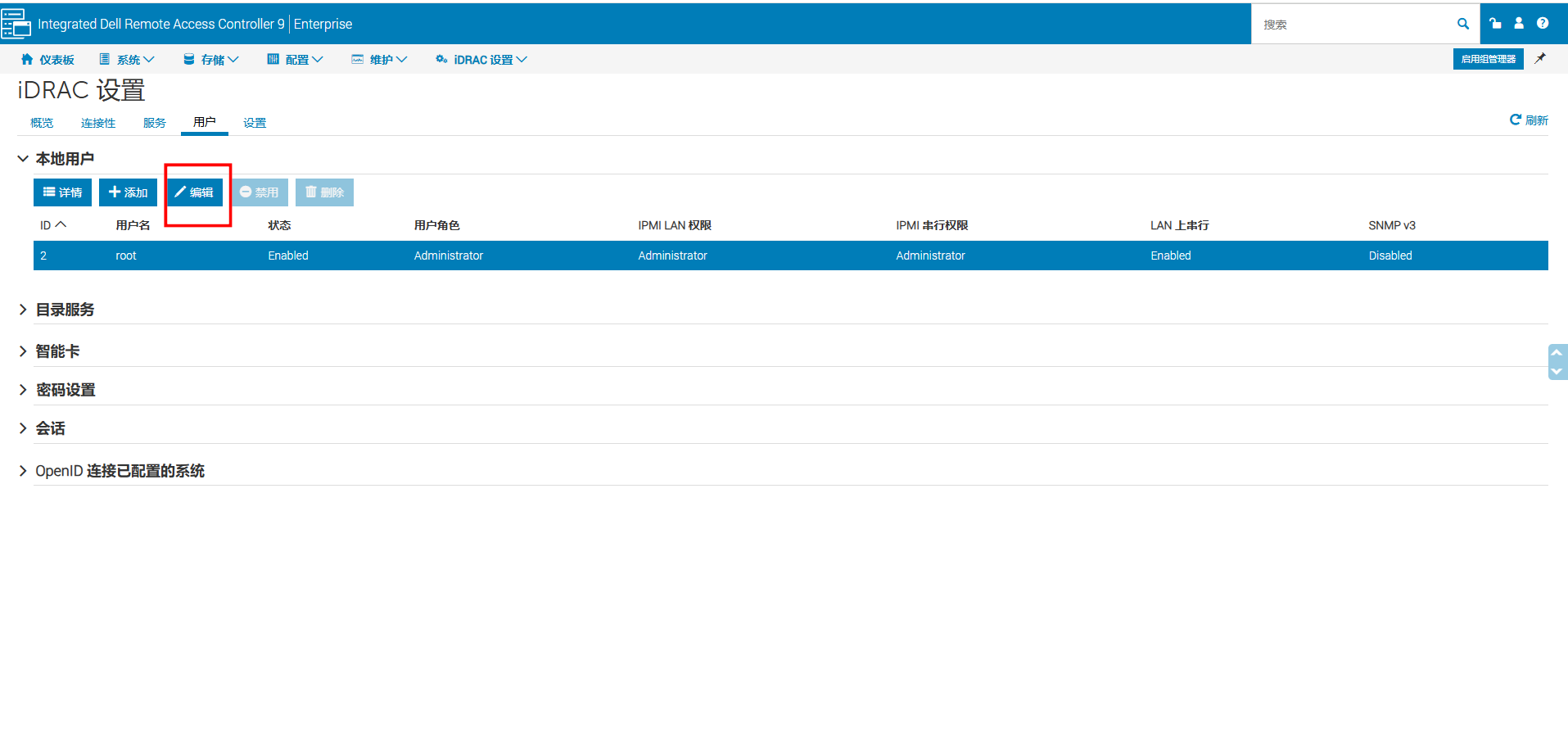The width and height of the screenshot is (1568, 751).
Task: Click the 启用组管理器 button
Action: [1488, 59]
